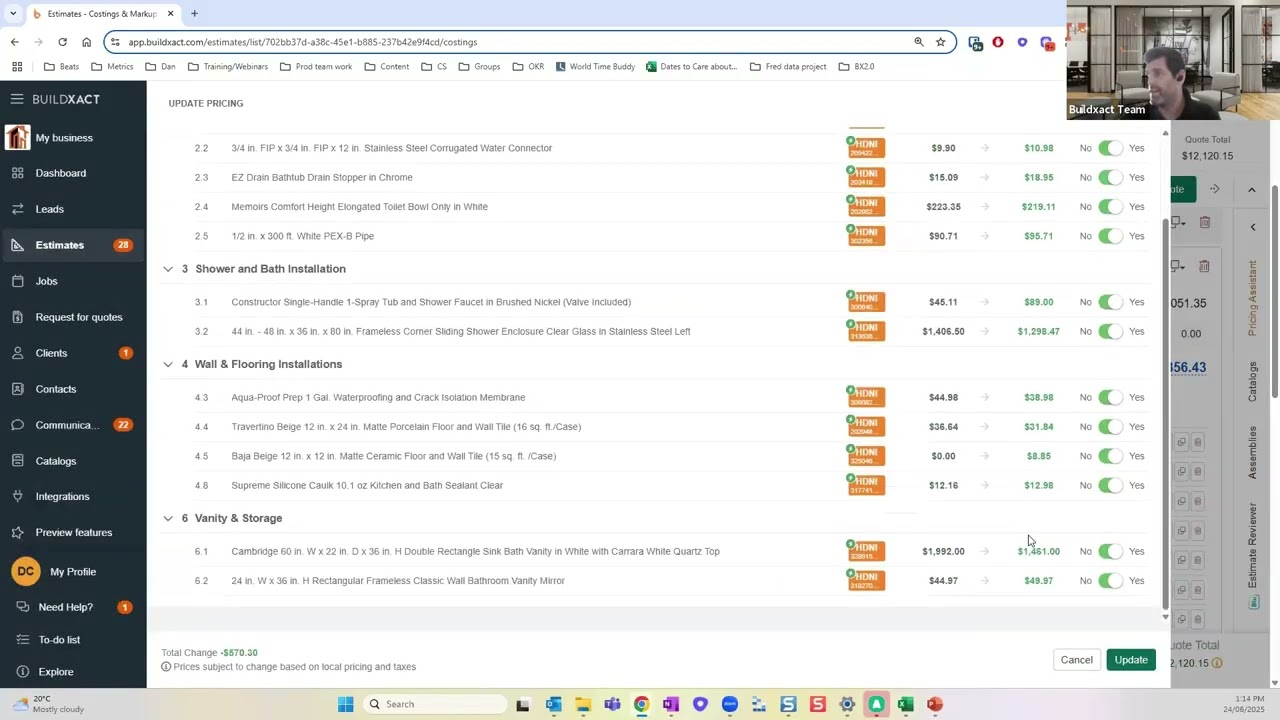
Task: Open Need Help? support item
Action: pos(65,607)
